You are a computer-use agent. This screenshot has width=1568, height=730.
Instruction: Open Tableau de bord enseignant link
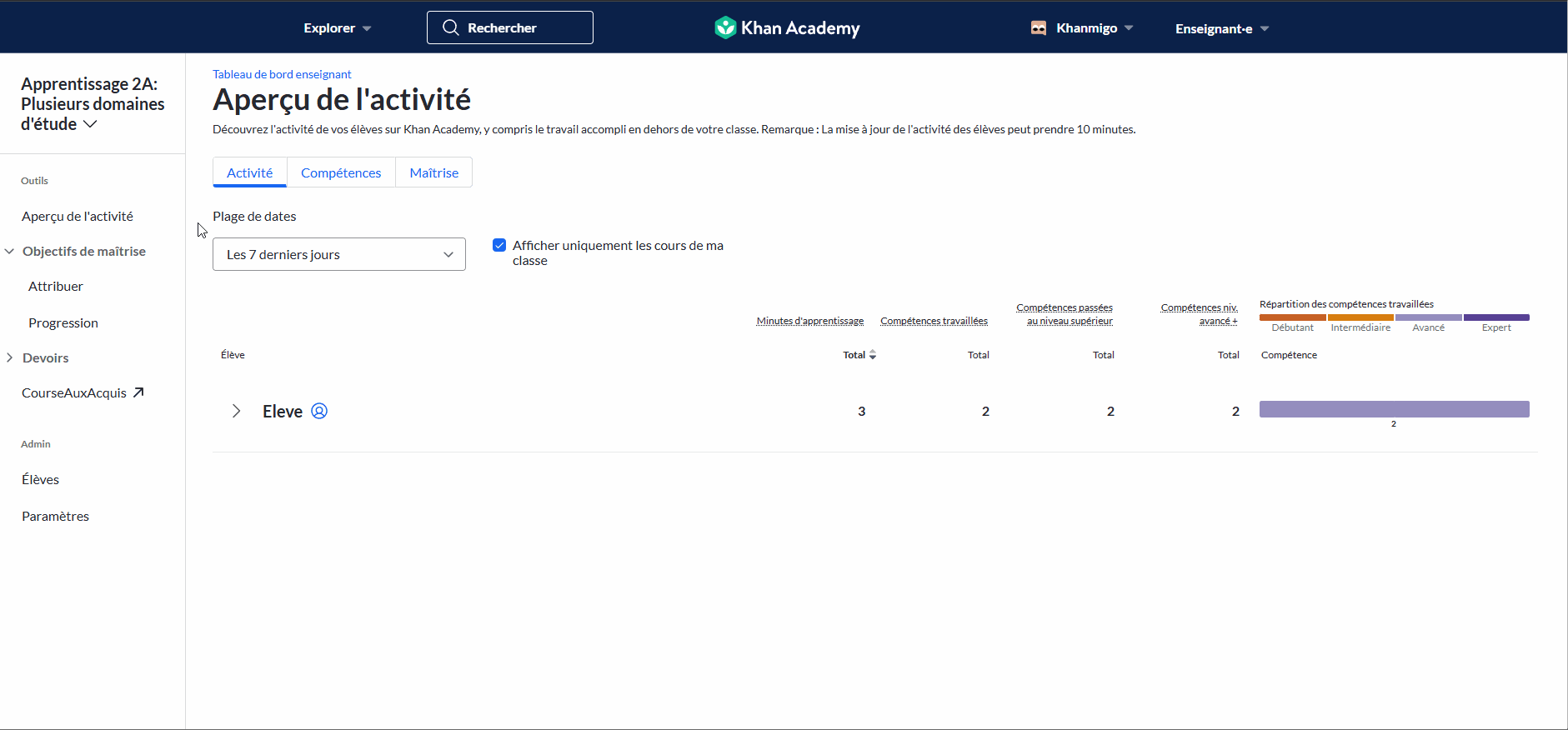pyautogui.click(x=282, y=74)
